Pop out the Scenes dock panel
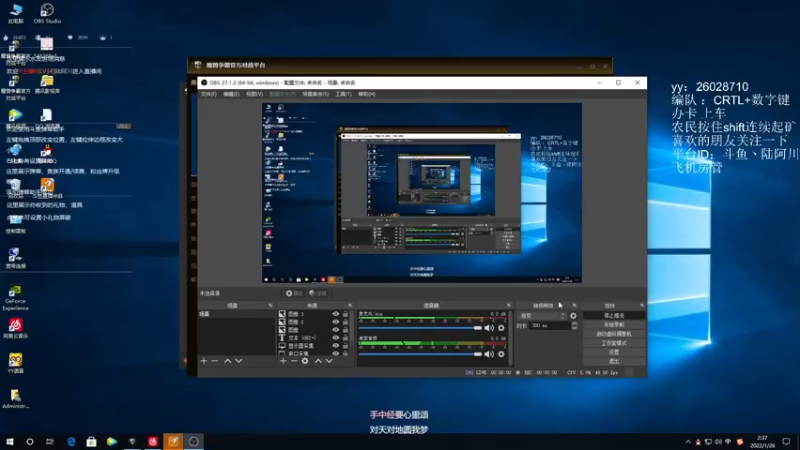Image resolution: width=800 pixels, height=450 pixels. (x=270, y=305)
